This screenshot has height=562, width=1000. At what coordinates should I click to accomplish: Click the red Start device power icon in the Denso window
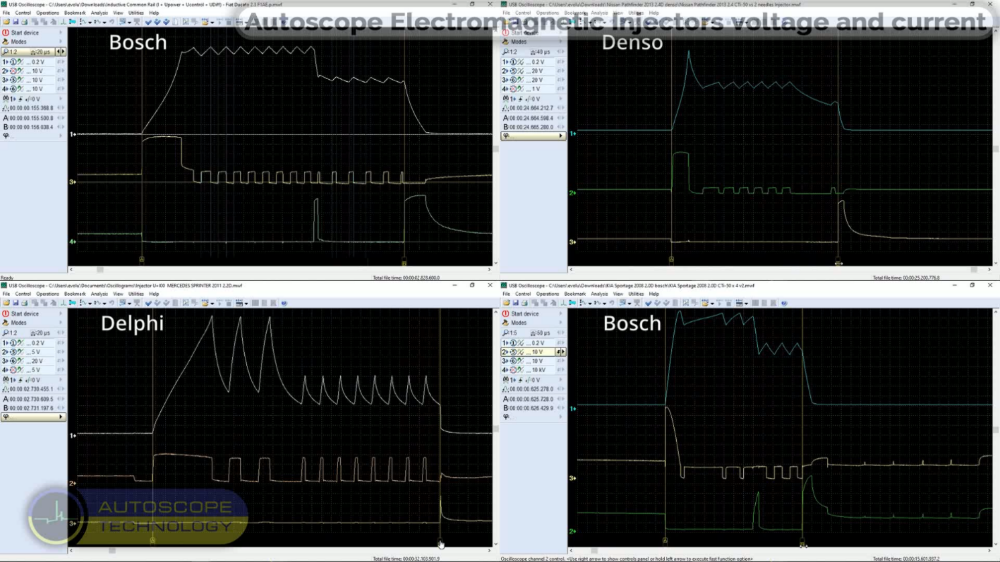506,32
